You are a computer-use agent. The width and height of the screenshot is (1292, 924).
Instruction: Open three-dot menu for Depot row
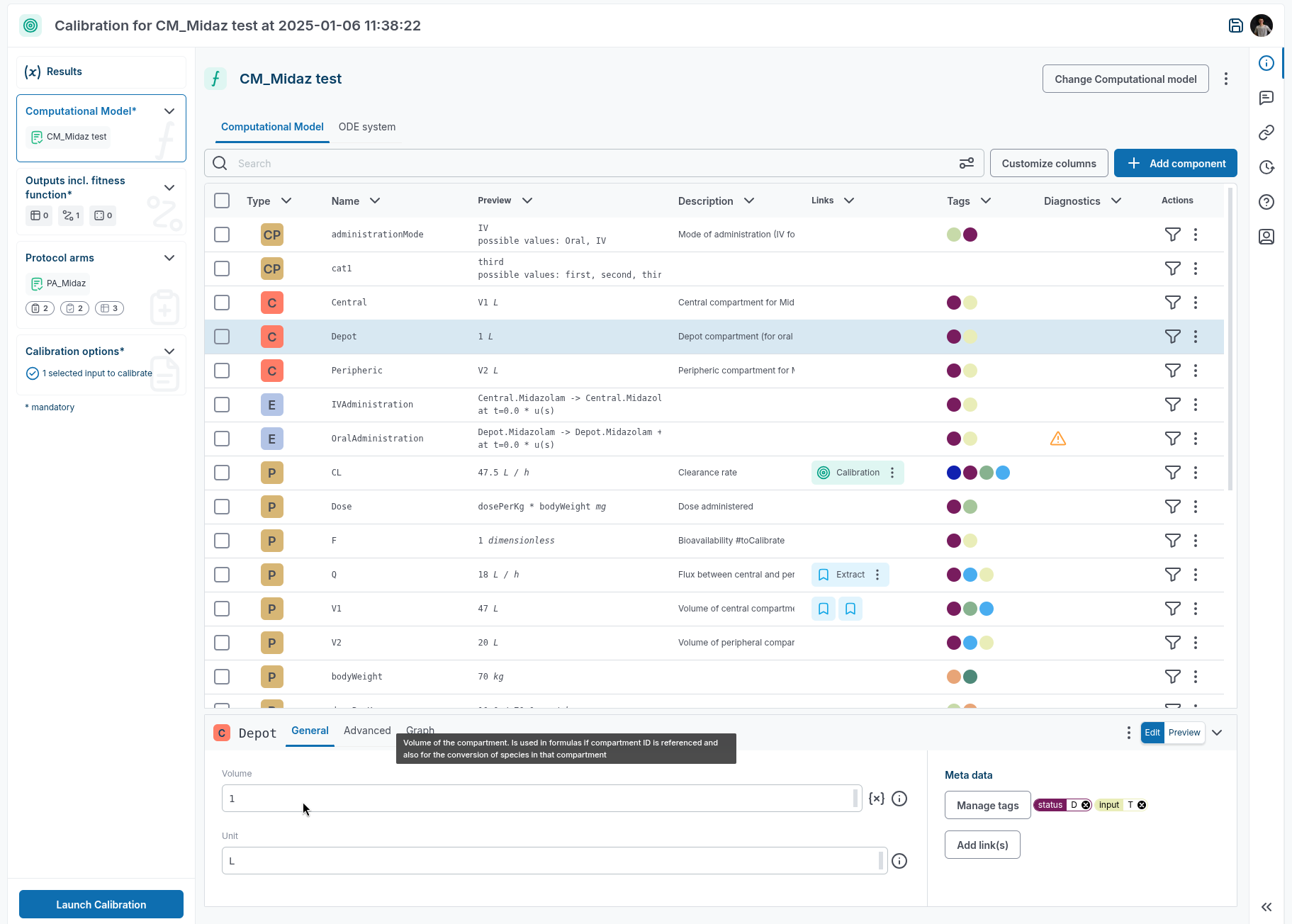(1196, 337)
